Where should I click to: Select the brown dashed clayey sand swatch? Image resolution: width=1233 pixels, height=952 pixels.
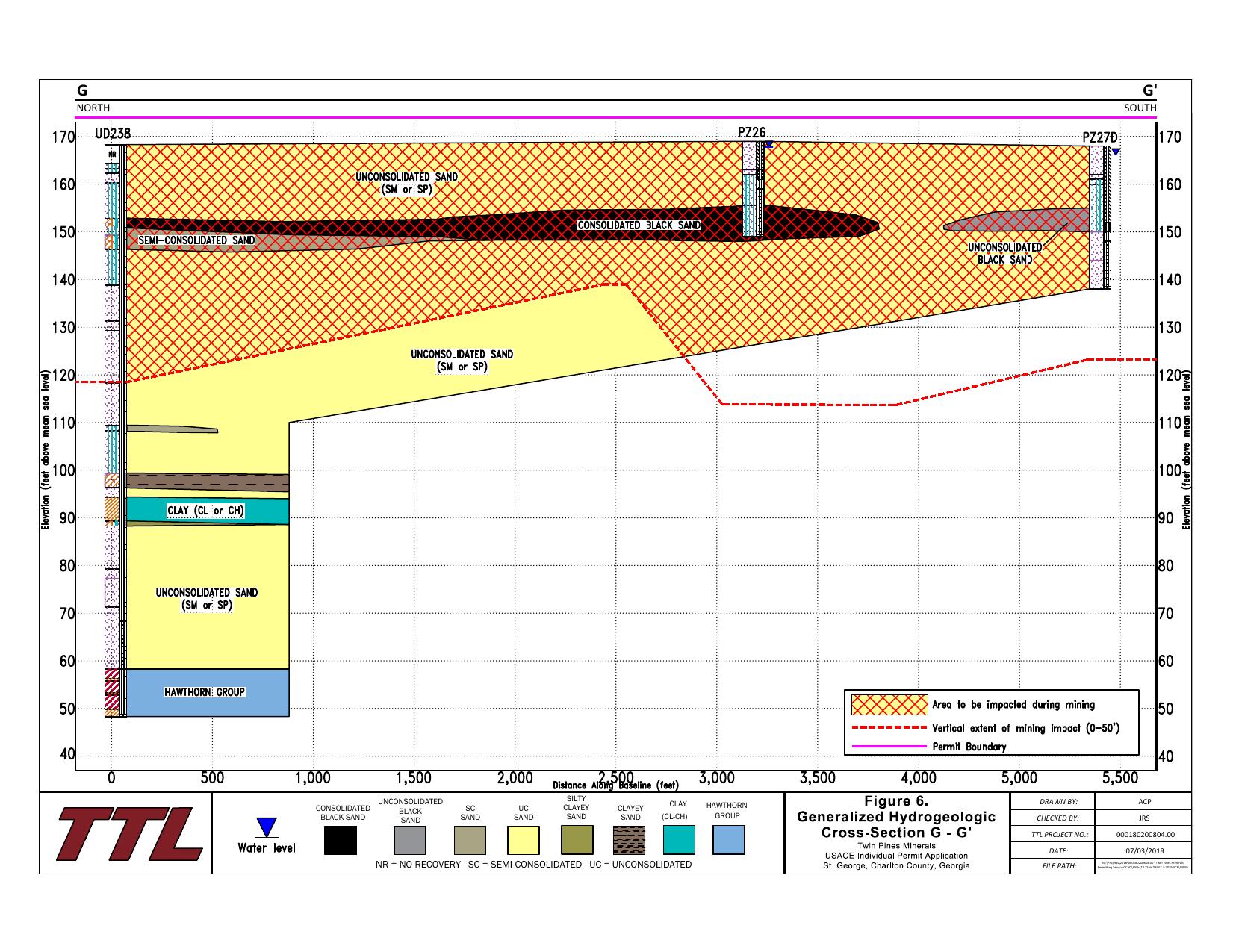630,841
